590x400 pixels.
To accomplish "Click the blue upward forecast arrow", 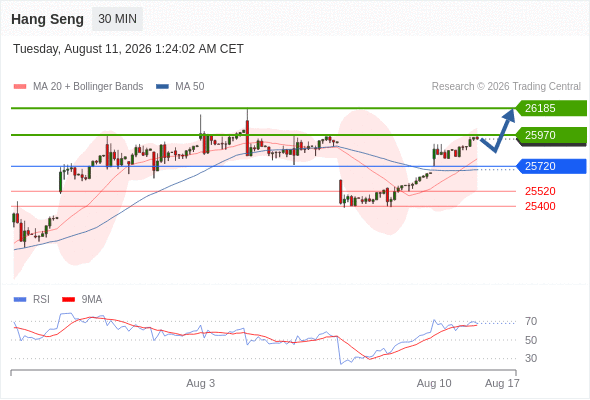I will coord(499,130).
